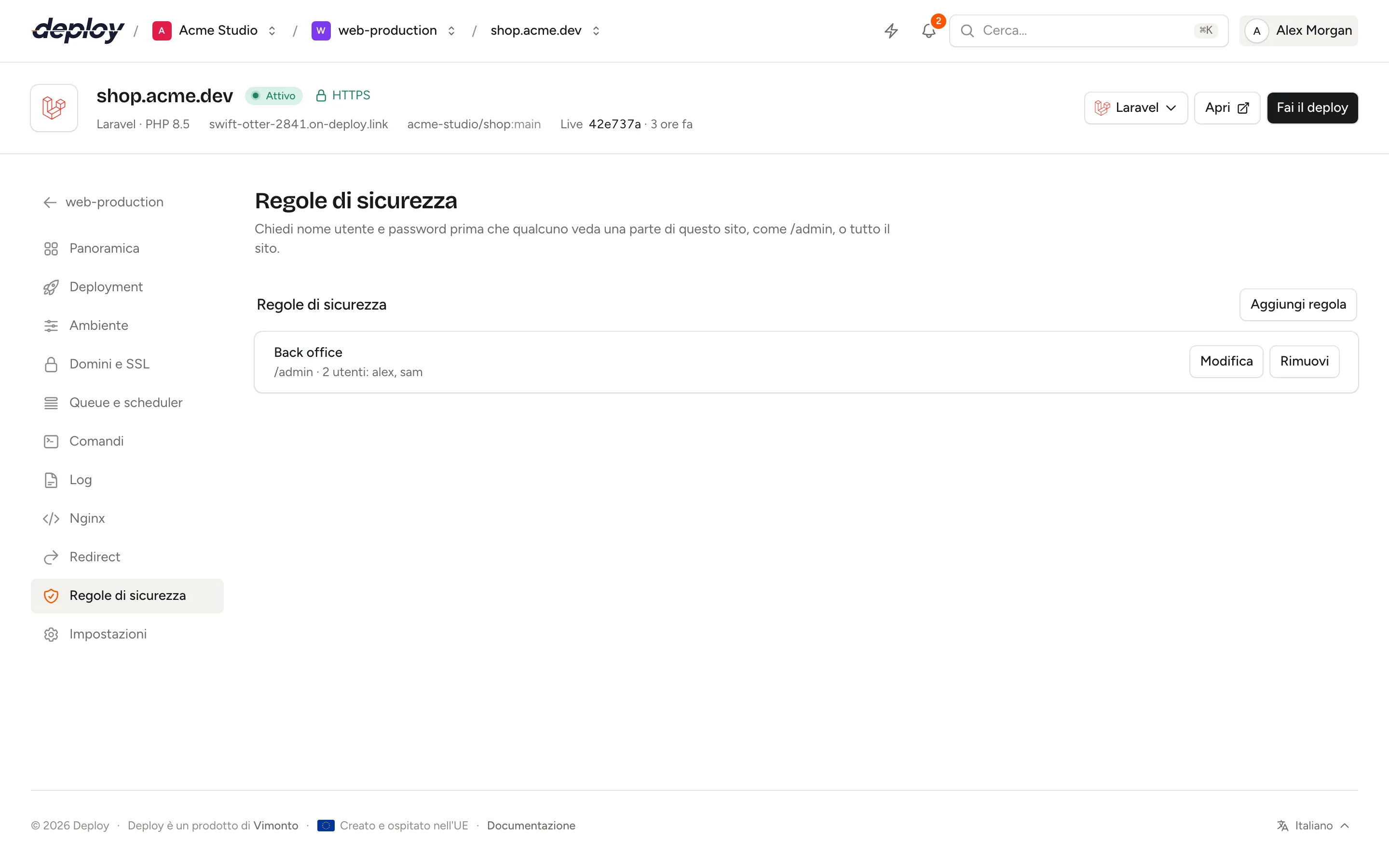Image resolution: width=1389 pixels, height=868 pixels.
Task: Click the Regole di sicurezza shield icon
Action: coord(51,596)
